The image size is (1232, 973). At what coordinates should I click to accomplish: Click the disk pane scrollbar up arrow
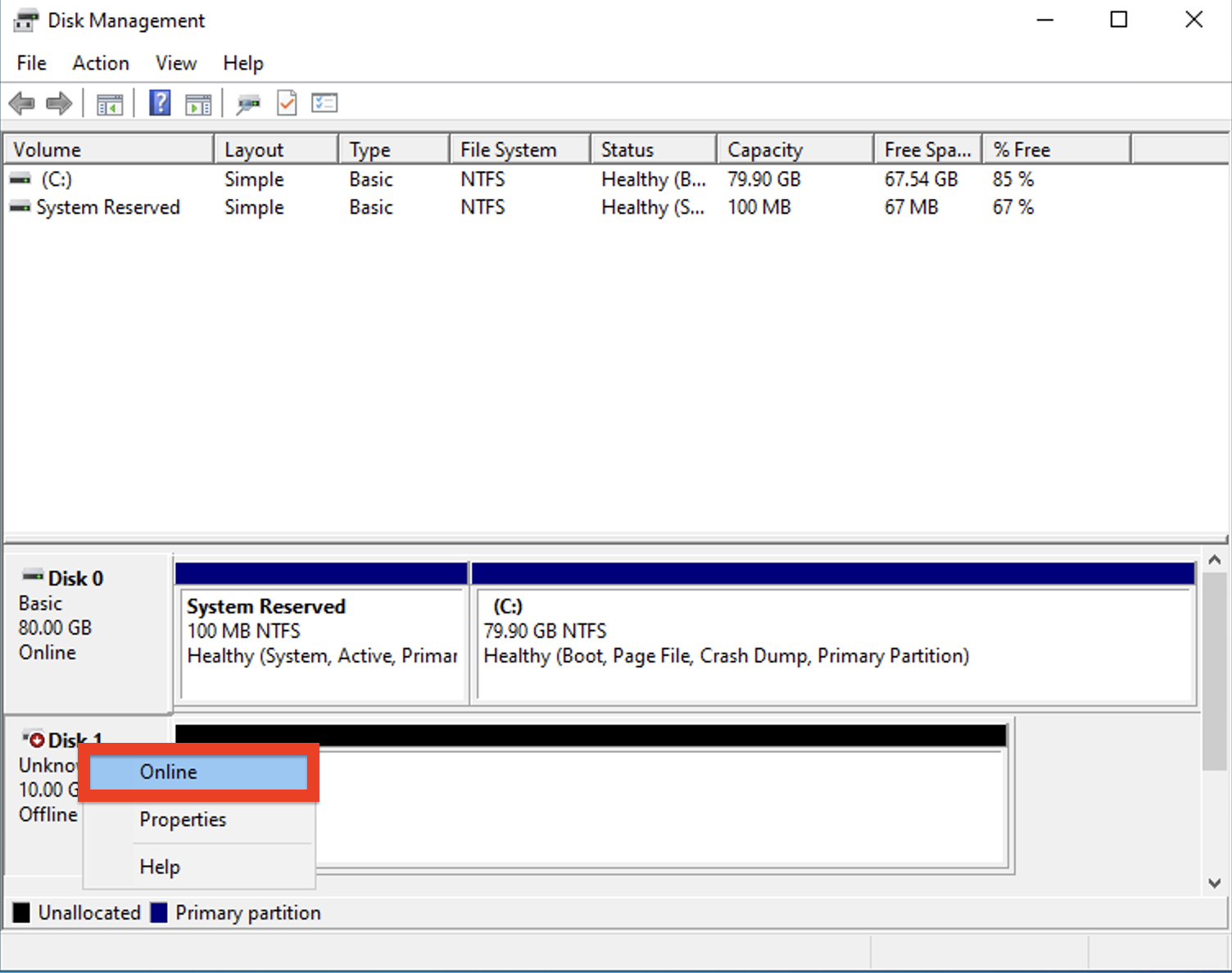pyautogui.click(x=1215, y=560)
